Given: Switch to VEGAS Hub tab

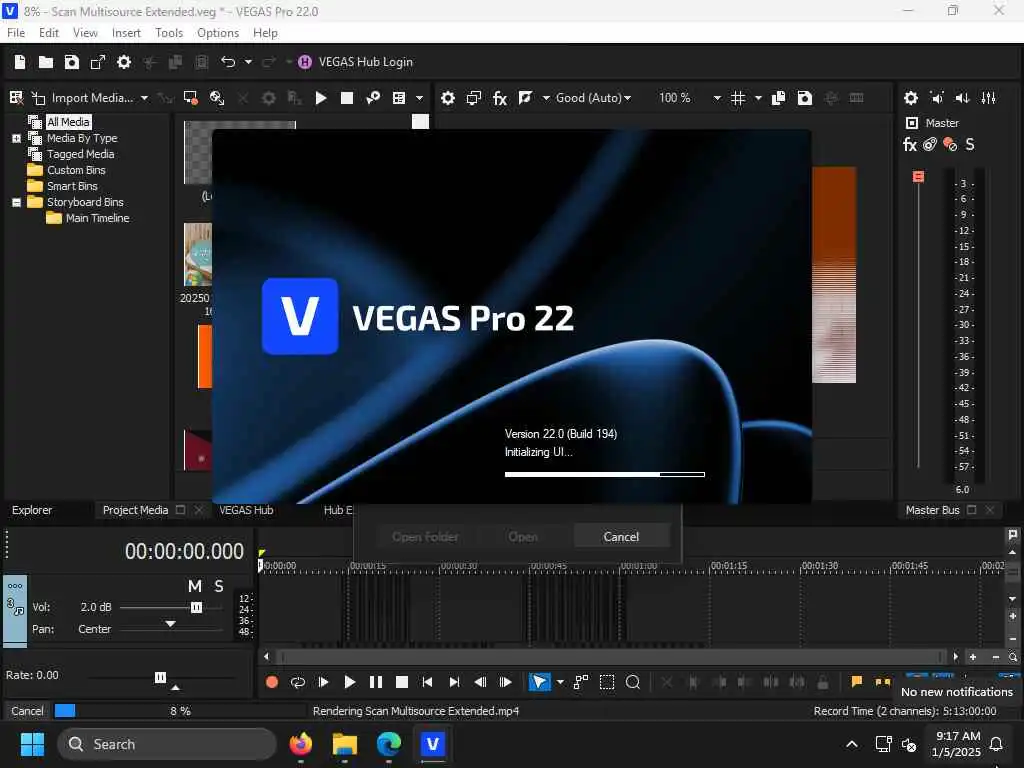Looking at the screenshot, I should [246, 510].
